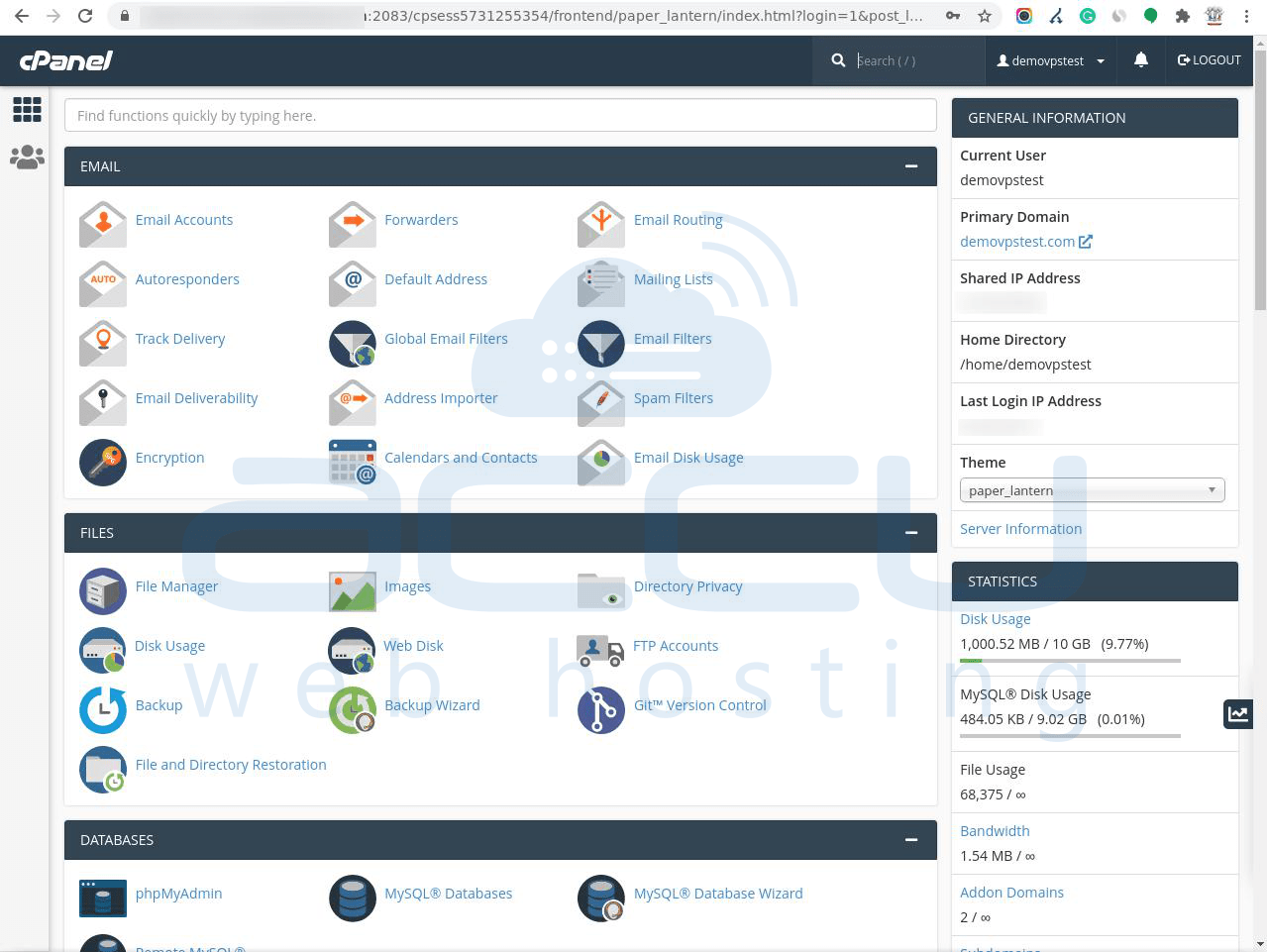
Task: Go back with the browser arrow
Action: coord(22,16)
